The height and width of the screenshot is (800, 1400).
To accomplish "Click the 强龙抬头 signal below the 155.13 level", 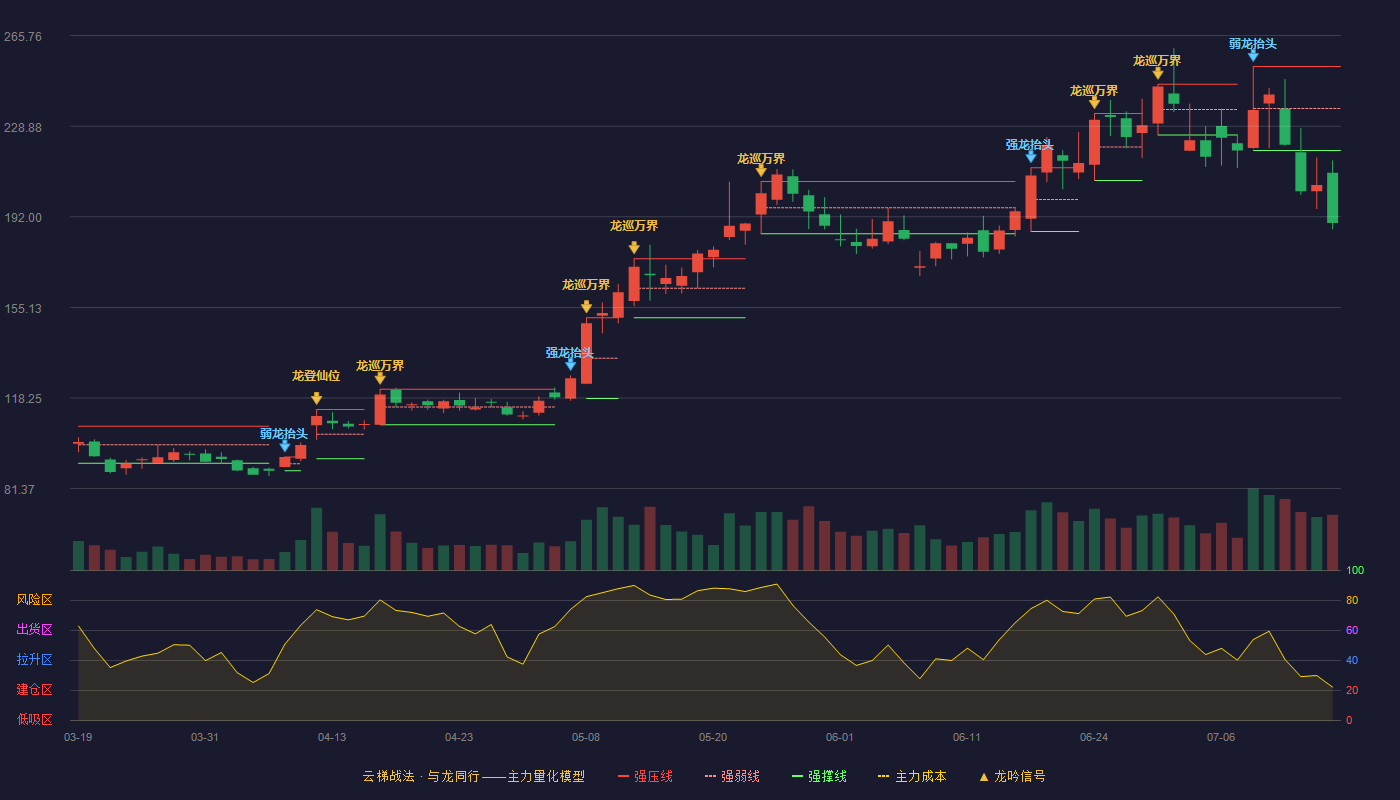I will coord(570,365).
